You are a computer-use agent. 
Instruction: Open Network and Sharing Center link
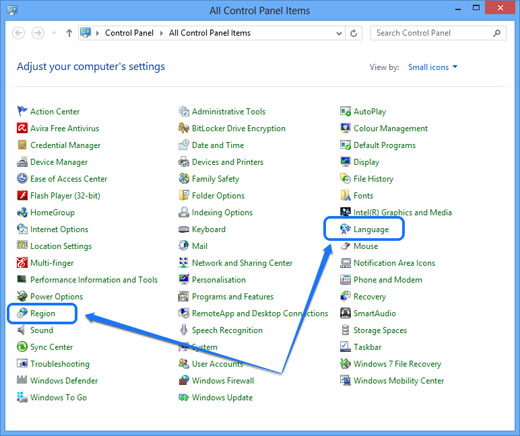[x=242, y=263]
